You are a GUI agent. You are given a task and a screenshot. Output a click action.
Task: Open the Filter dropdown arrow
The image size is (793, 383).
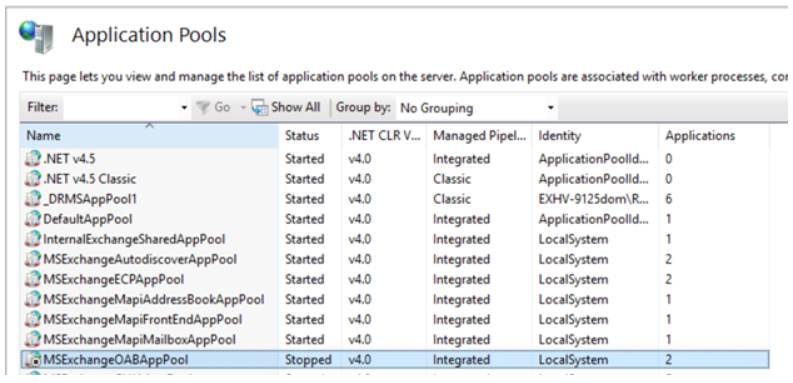click(x=184, y=108)
